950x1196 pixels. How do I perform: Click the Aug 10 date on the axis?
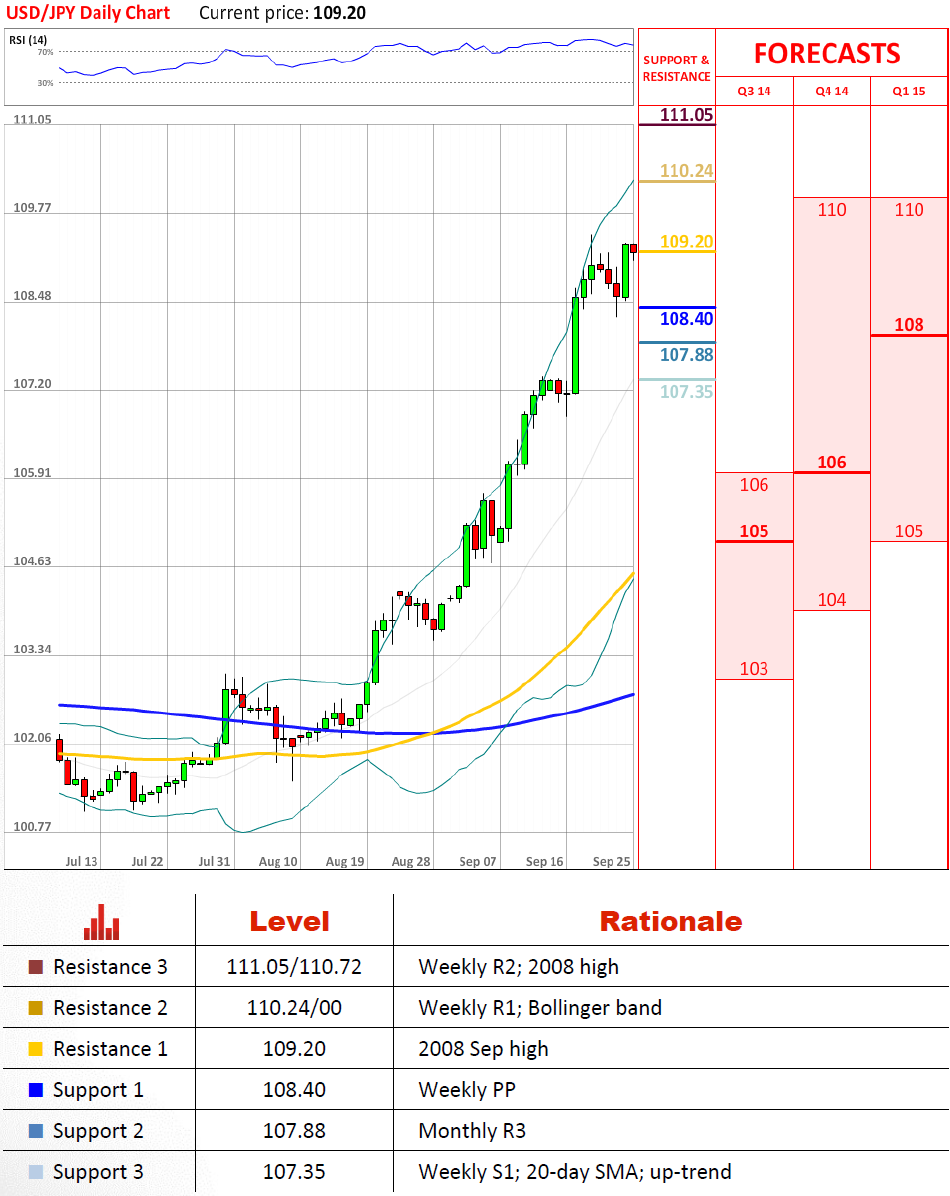tap(279, 861)
